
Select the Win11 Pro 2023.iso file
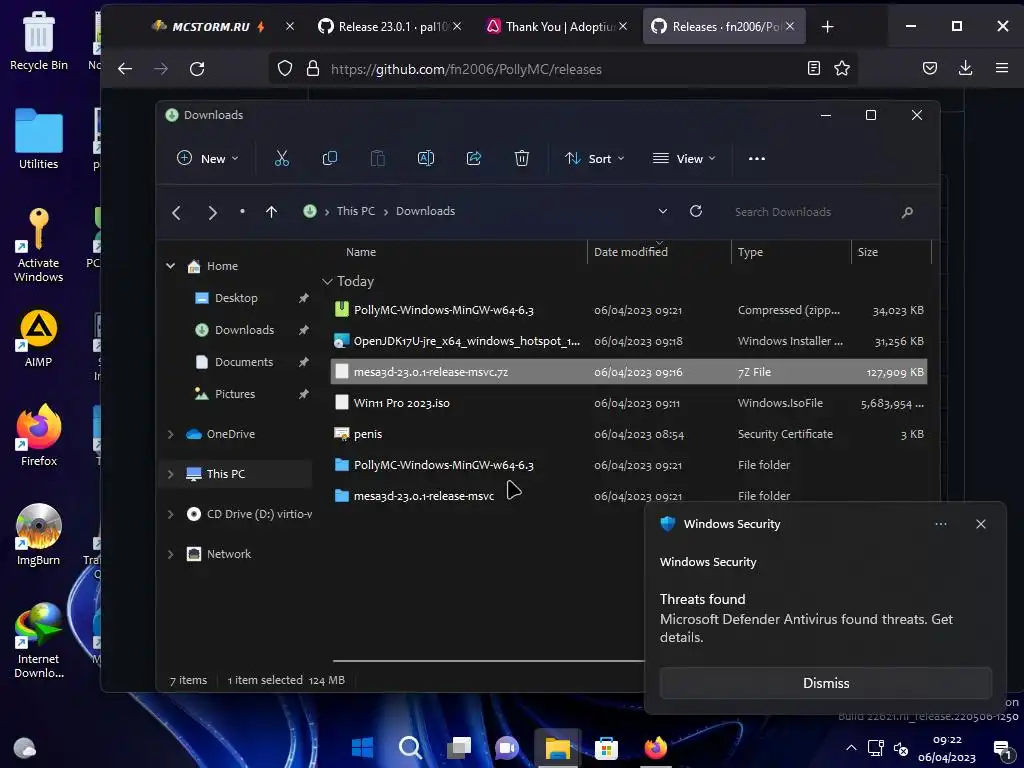pyautogui.click(x=629, y=403)
